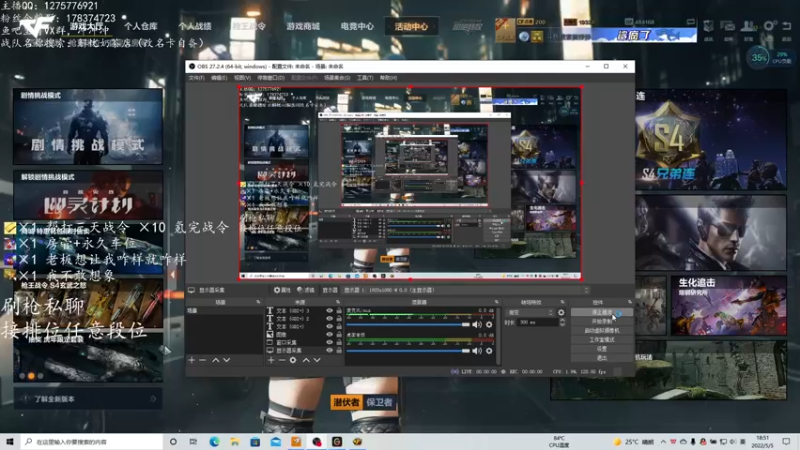Open desktop audio settings gear
This screenshot has height=450, width=800.
point(489,351)
